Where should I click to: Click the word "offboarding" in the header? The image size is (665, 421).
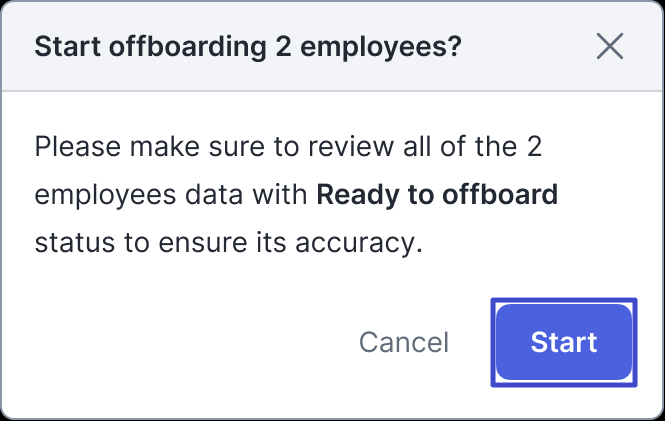(x=188, y=47)
